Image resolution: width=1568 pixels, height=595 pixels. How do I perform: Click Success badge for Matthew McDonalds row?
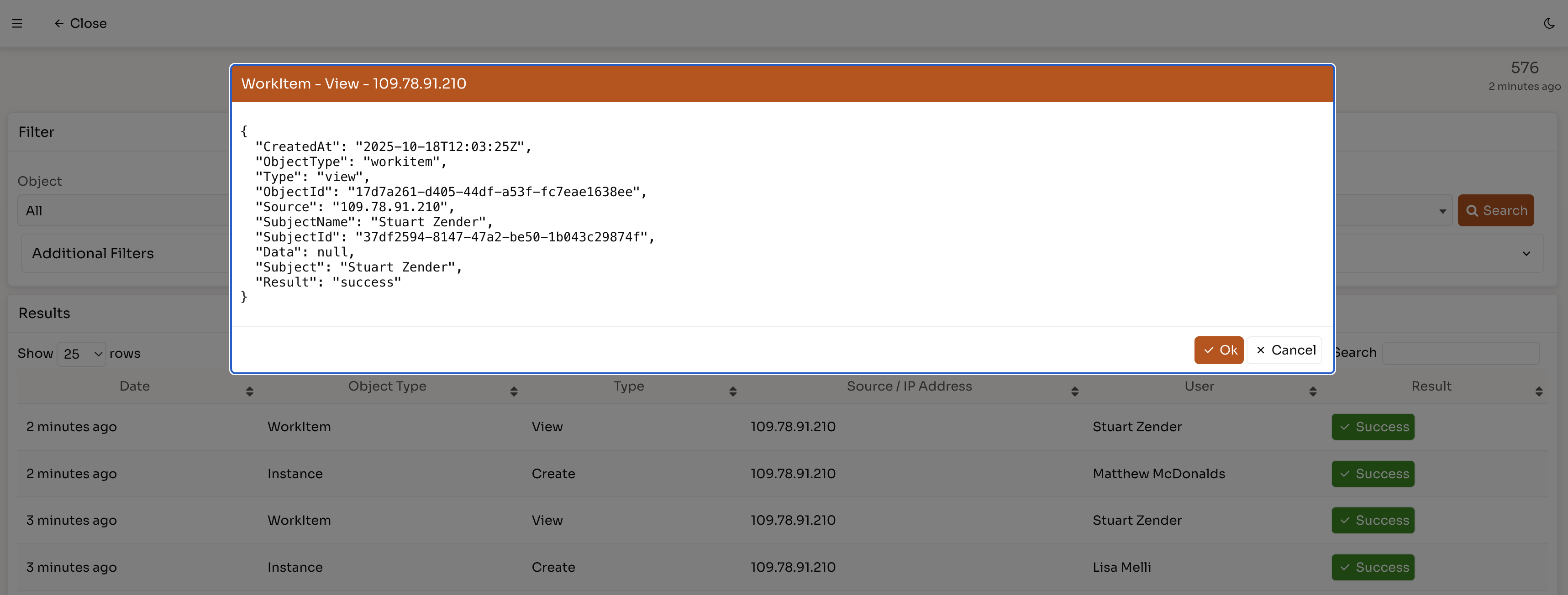pos(1373,473)
